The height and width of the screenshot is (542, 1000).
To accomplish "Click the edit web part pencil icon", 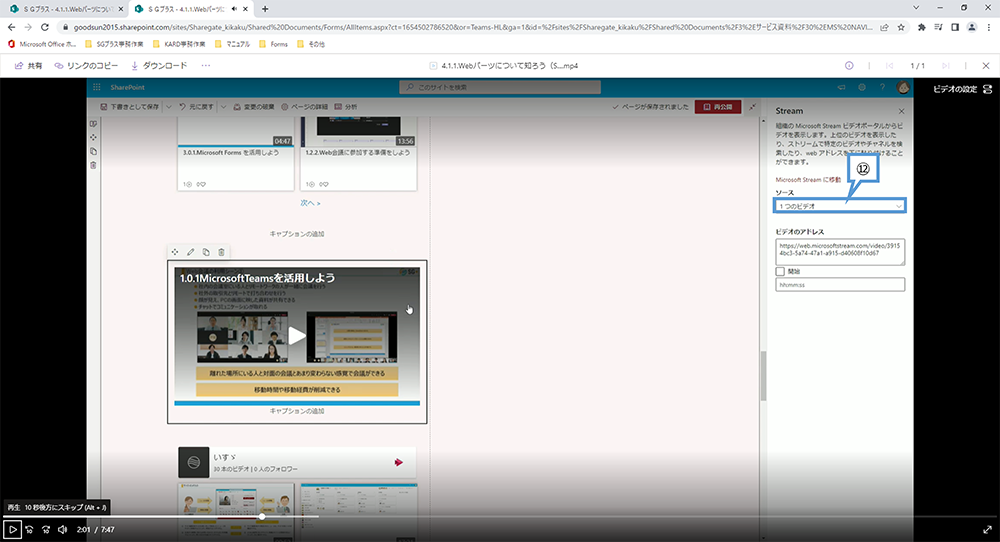I will pos(190,252).
